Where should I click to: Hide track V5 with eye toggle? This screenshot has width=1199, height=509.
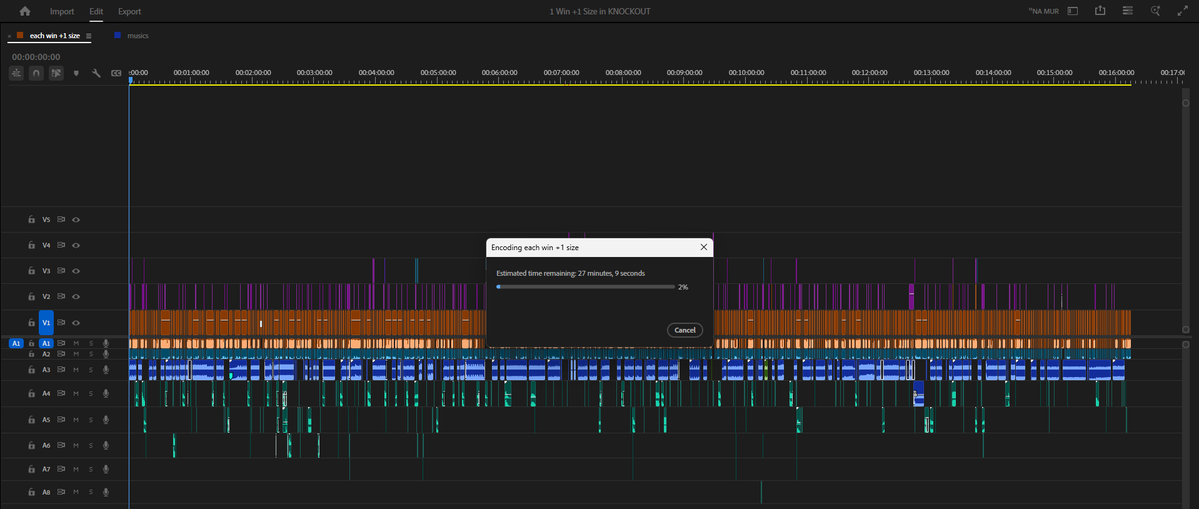coord(76,220)
